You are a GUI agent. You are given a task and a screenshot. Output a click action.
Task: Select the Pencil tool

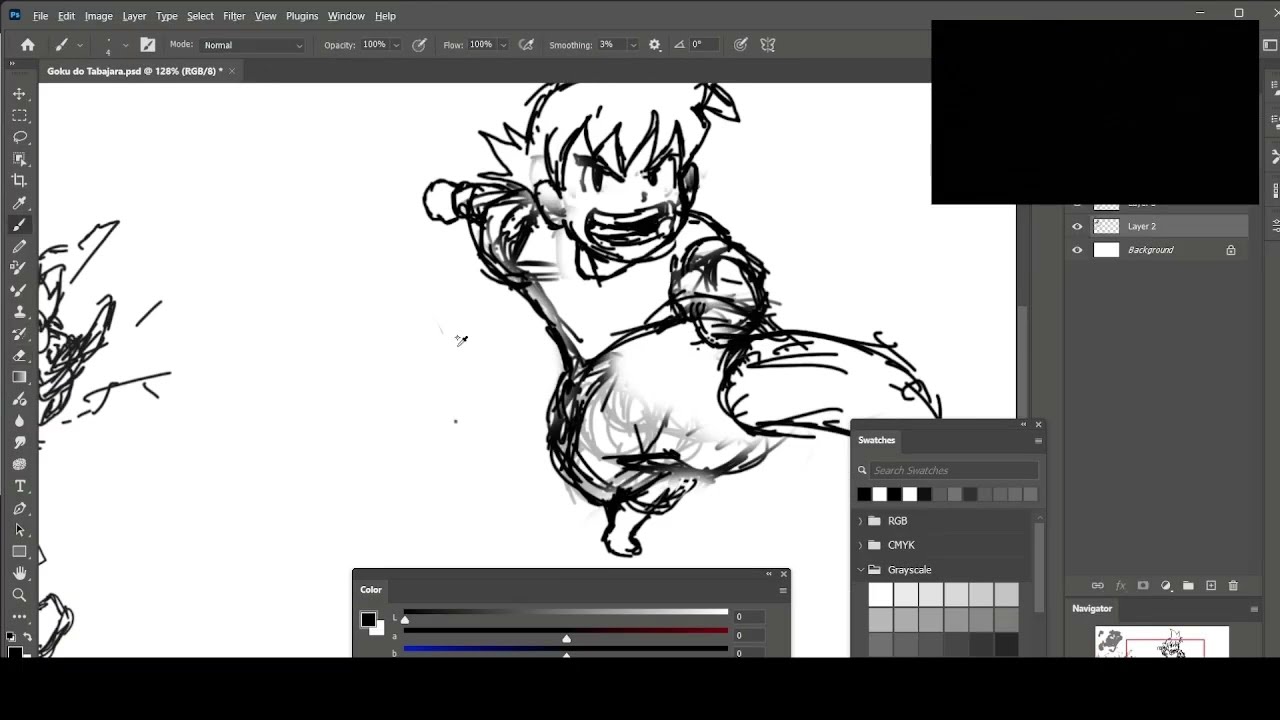19,246
